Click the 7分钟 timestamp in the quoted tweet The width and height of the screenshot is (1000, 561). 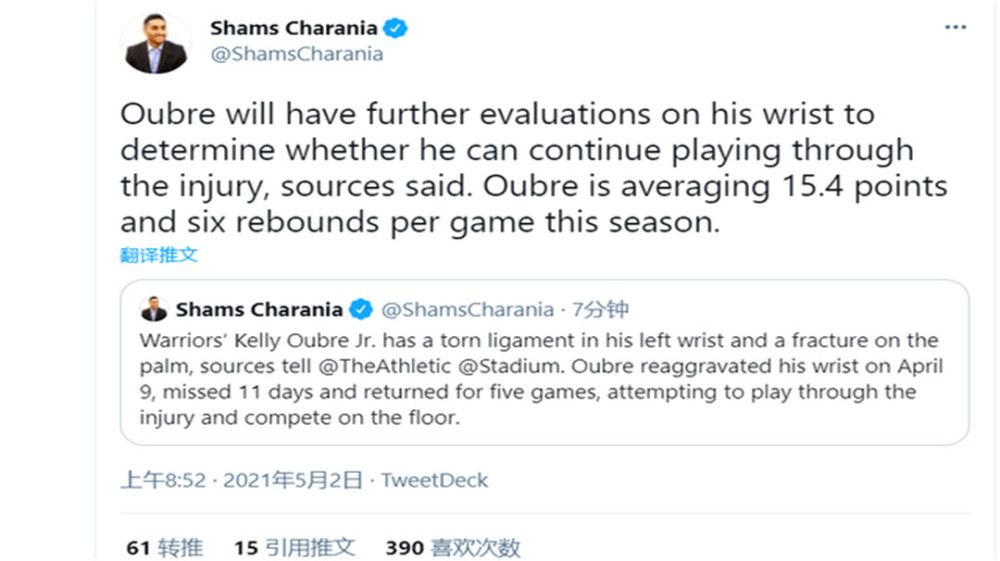click(600, 310)
